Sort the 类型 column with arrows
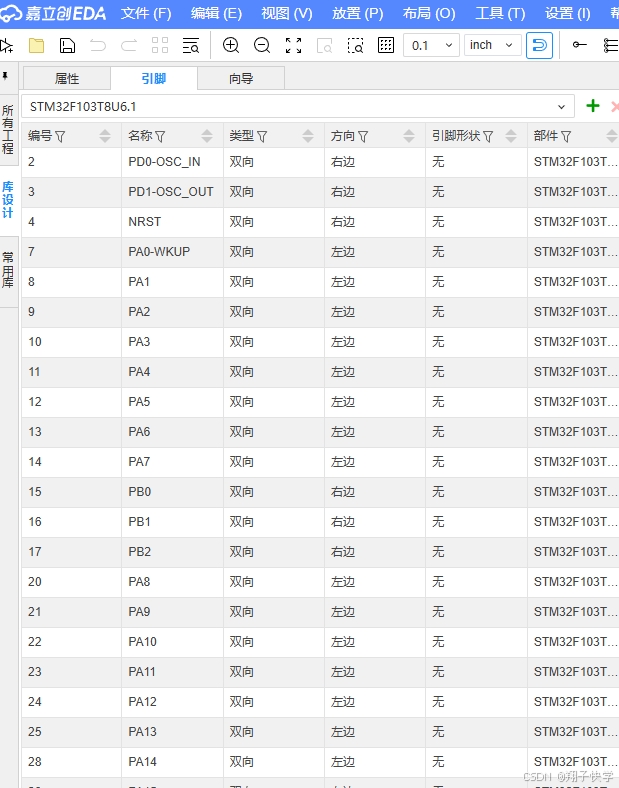This screenshot has width=619, height=788. pyautogui.click(x=308, y=136)
